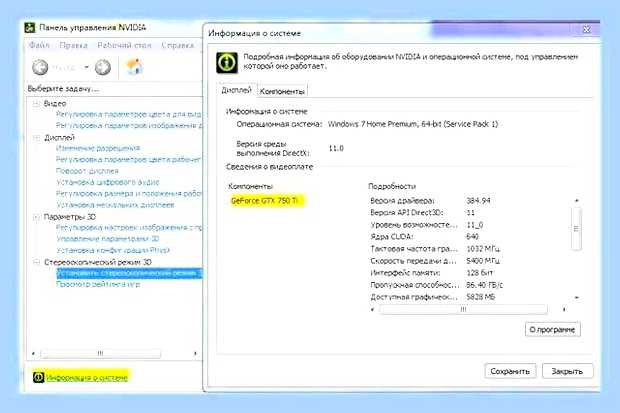Click the NVIDIA logo in title bar
Viewport: 620px width, 413px height.
(x=30, y=27)
